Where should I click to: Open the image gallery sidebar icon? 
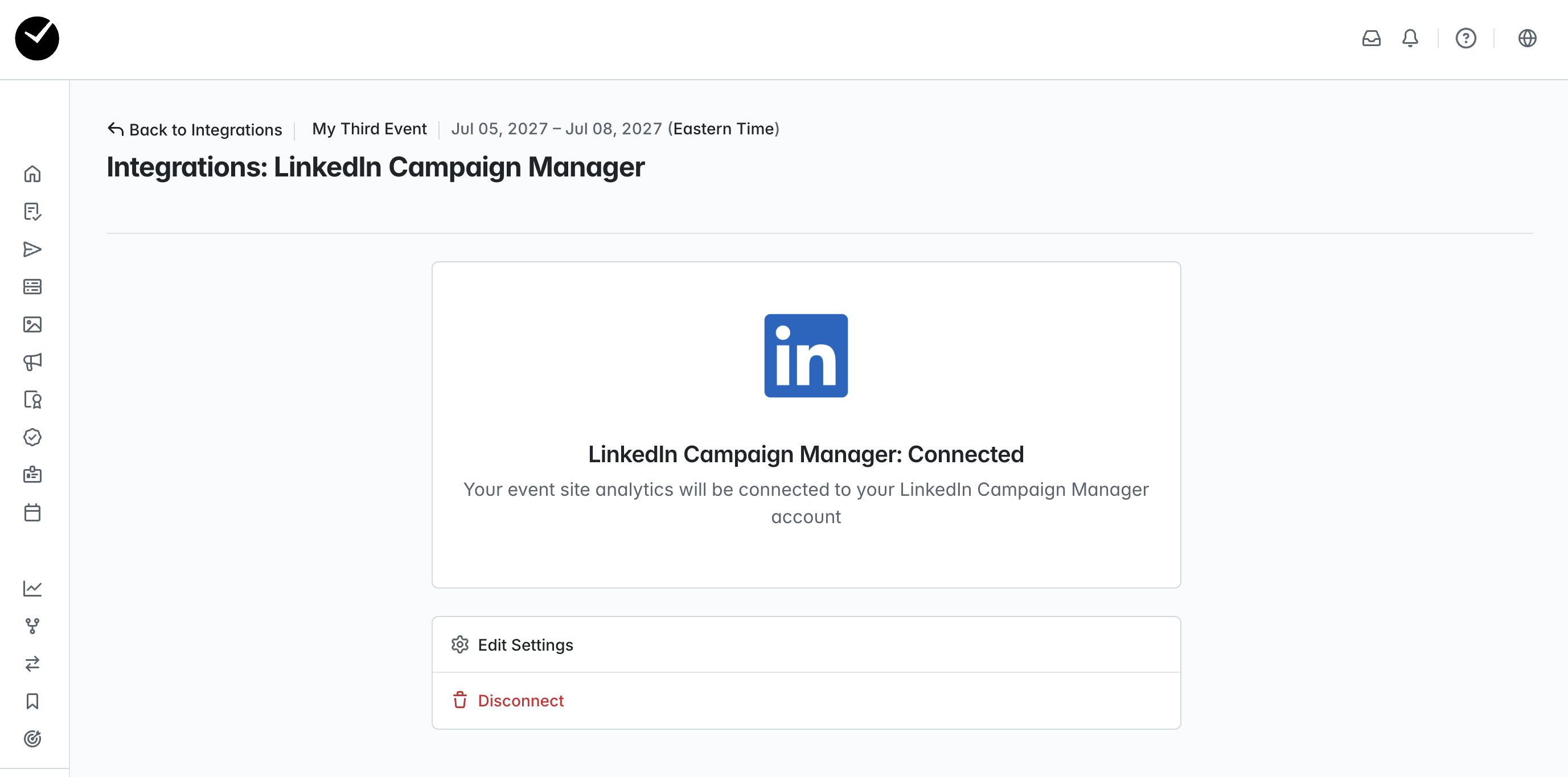point(32,324)
